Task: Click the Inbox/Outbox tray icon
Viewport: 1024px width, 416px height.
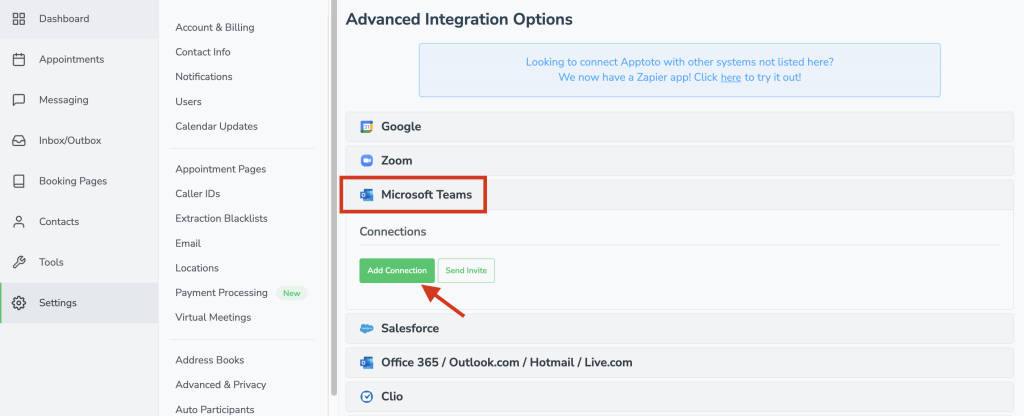Action: pyautogui.click(x=19, y=140)
